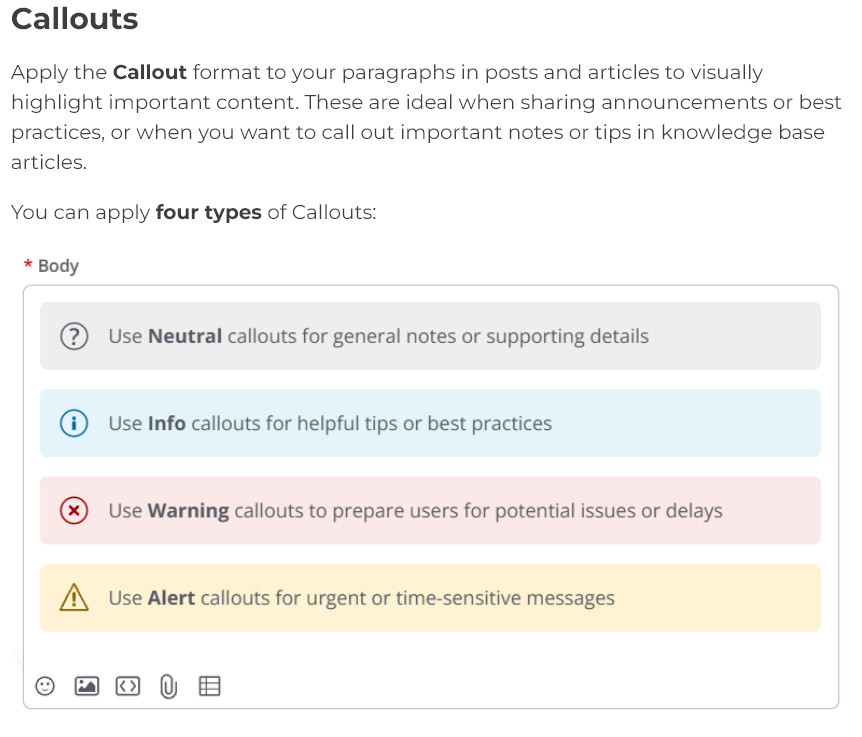Select the yellow Alert callout block
This screenshot has width=862, height=737.
point(430,597)
